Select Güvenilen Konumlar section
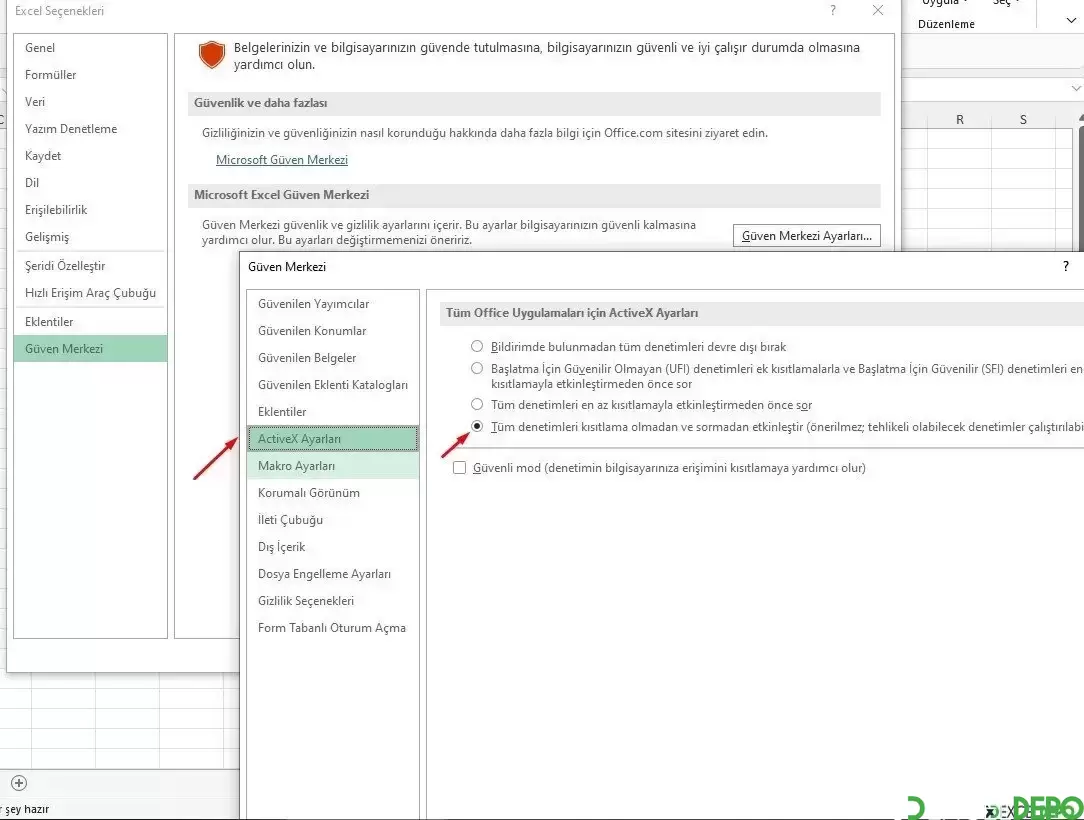 click(333, 330)
